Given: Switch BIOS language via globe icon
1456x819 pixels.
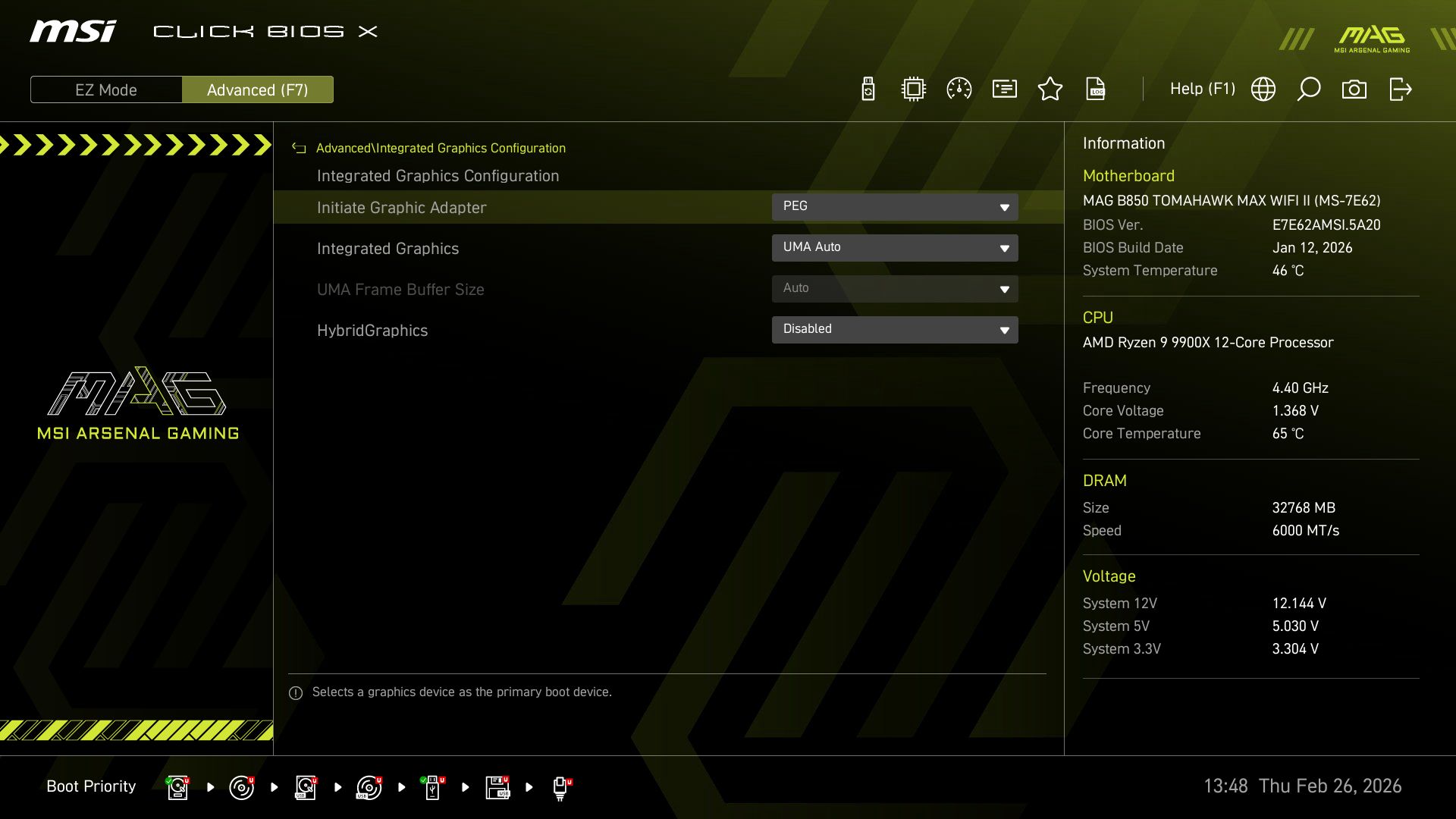Looking at the screenshot, I should (1263, 89).
